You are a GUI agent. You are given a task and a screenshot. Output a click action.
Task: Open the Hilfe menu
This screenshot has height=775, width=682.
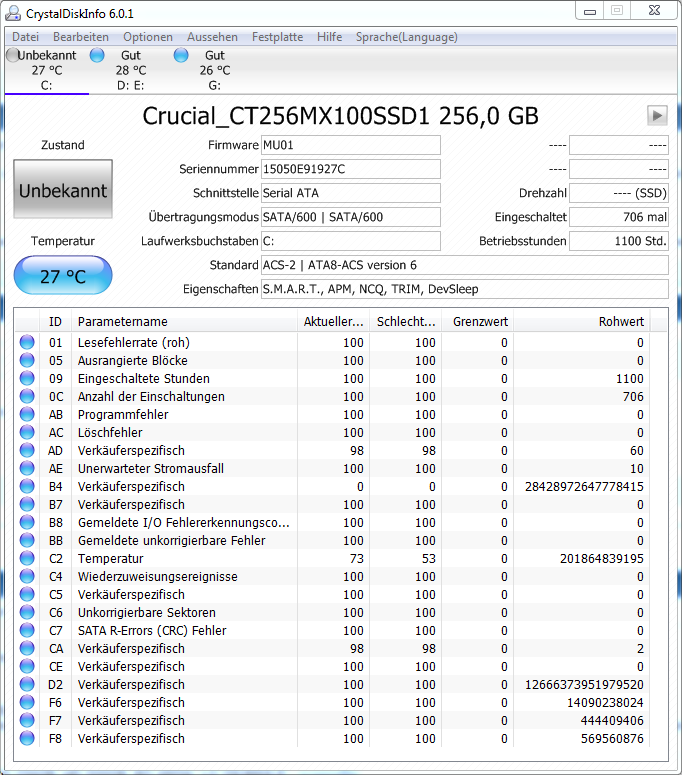point(329,37)
